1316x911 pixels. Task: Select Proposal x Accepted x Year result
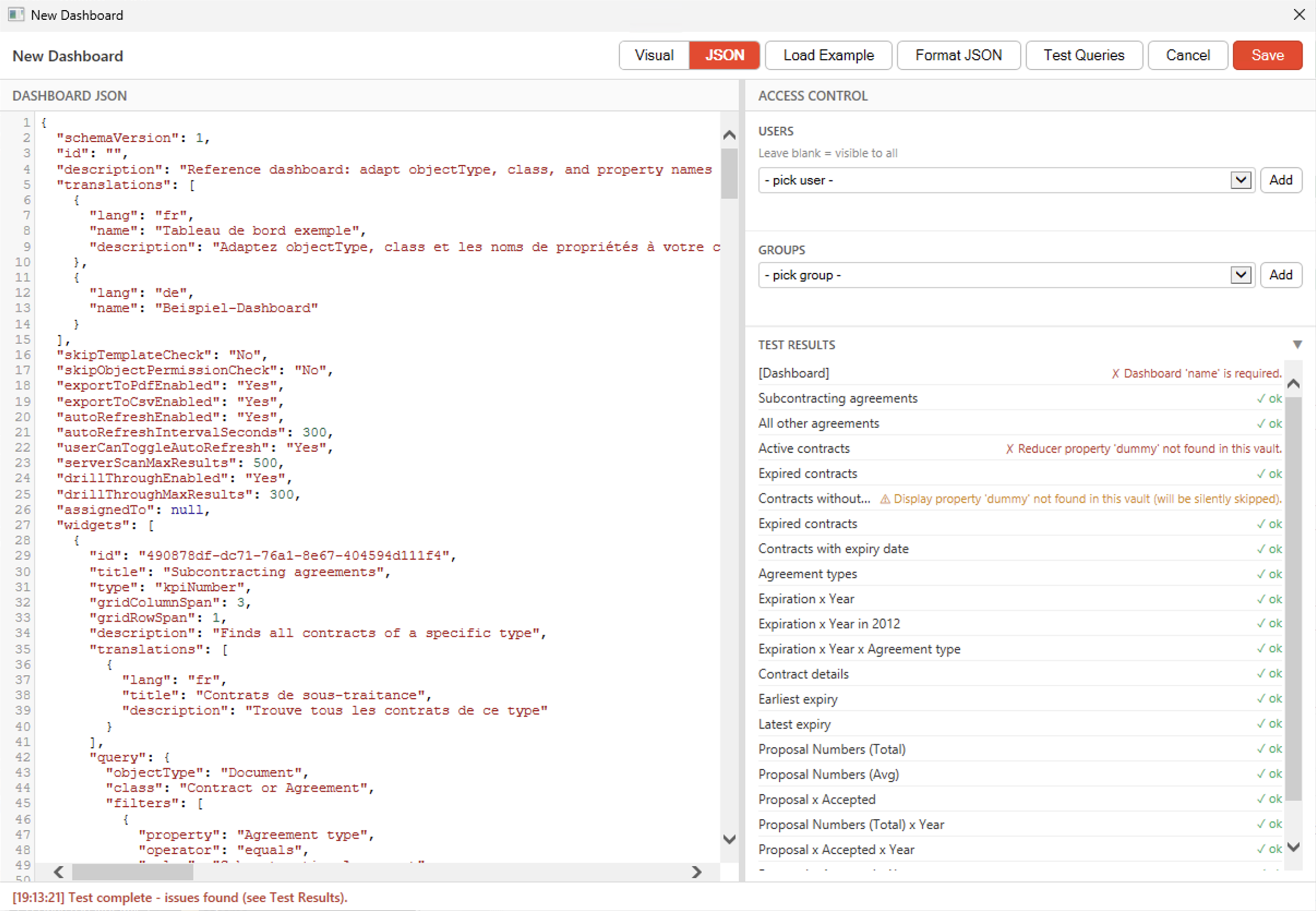click(x=1020, y=850)
